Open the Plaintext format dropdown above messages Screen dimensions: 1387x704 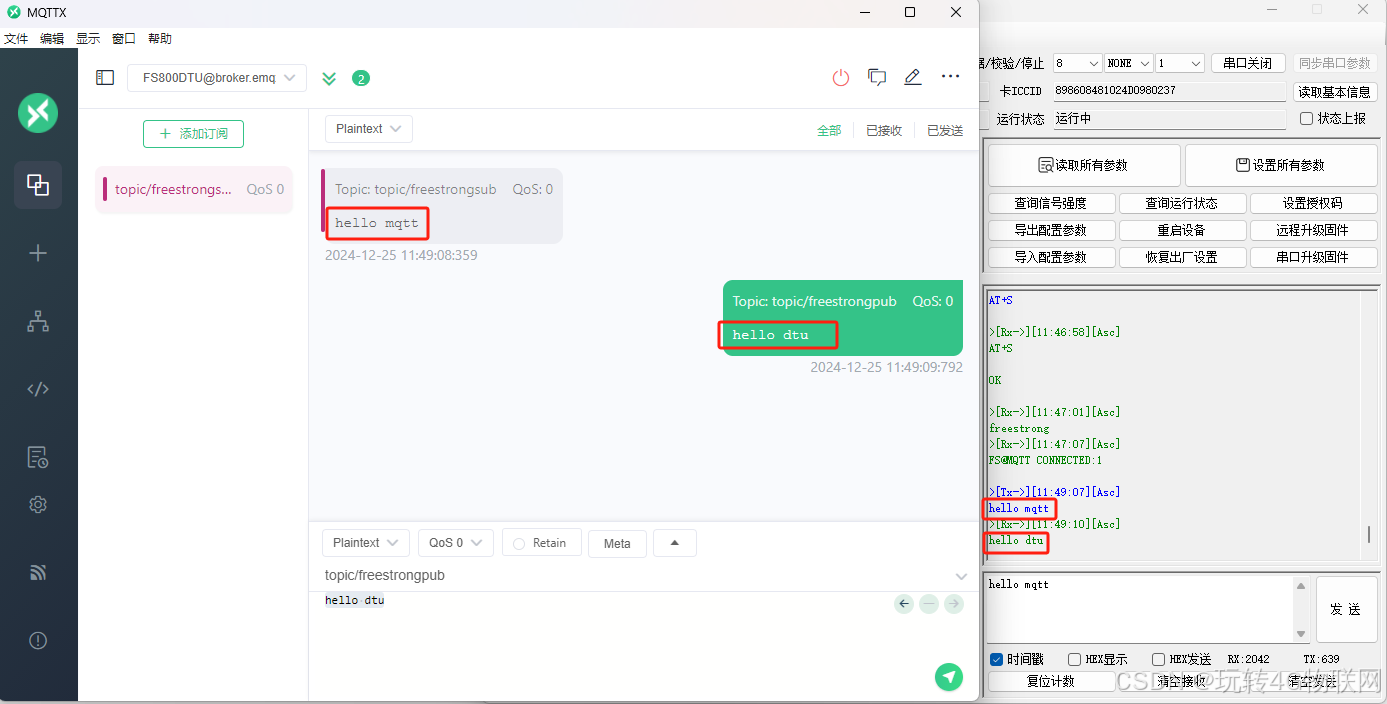[x=368, y=129]
